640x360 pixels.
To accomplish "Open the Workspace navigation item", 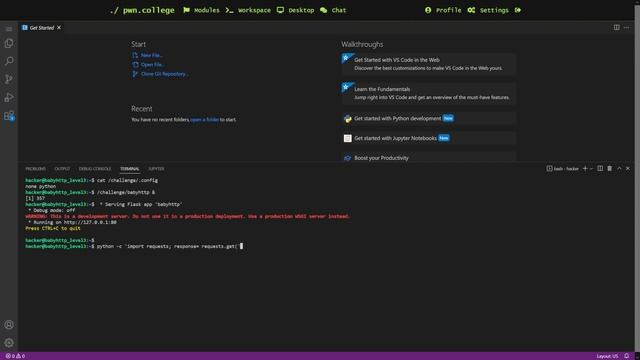I will 248,10.
